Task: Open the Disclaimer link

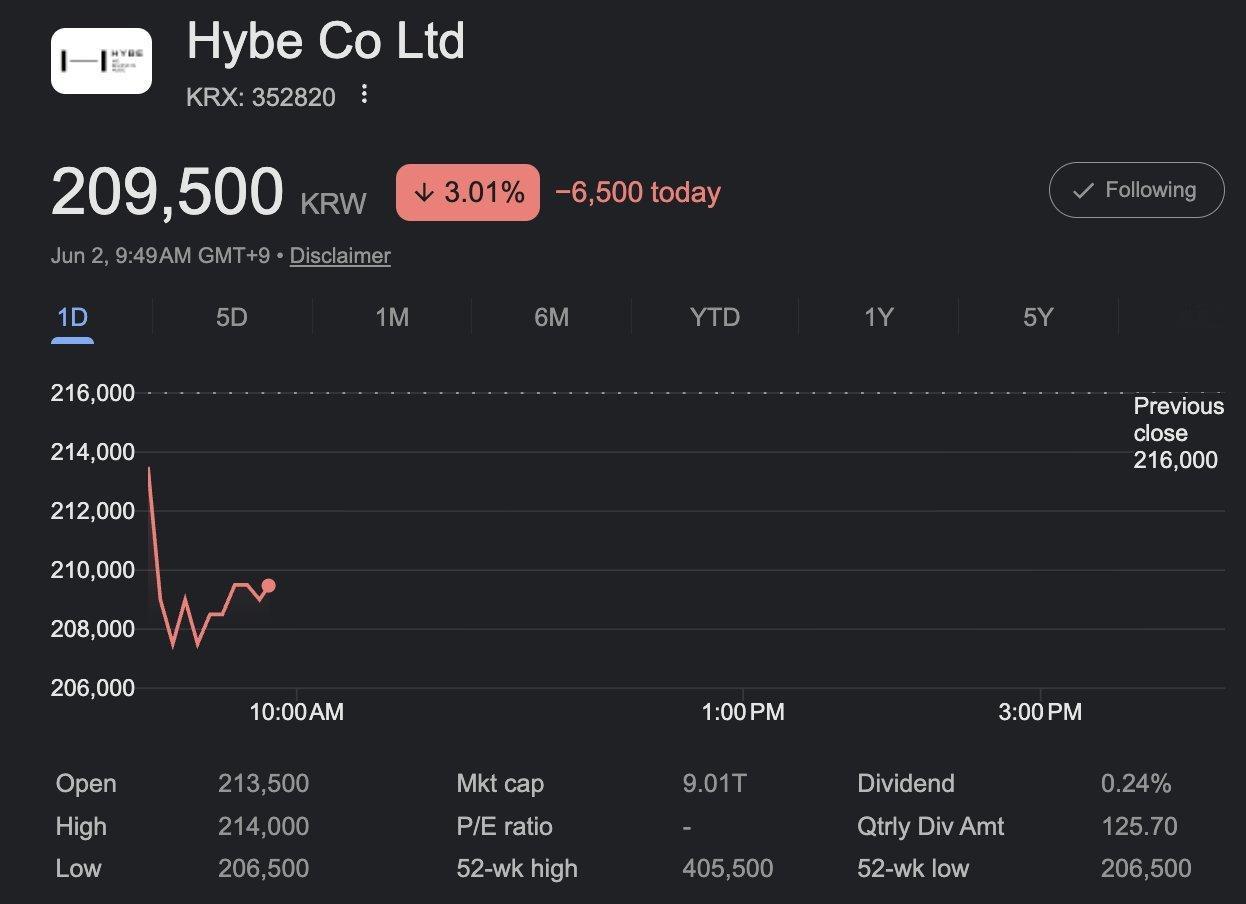Action: tap(340, 256)
